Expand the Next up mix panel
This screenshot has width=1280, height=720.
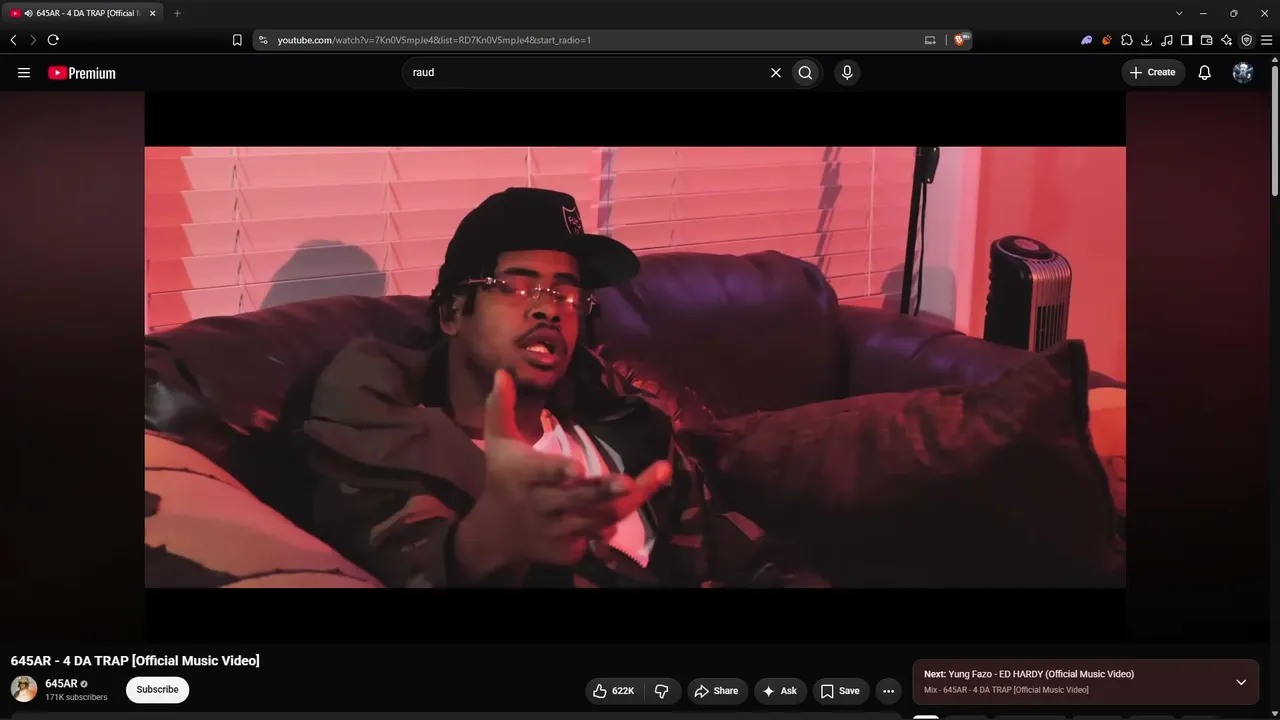point(1241,682)
